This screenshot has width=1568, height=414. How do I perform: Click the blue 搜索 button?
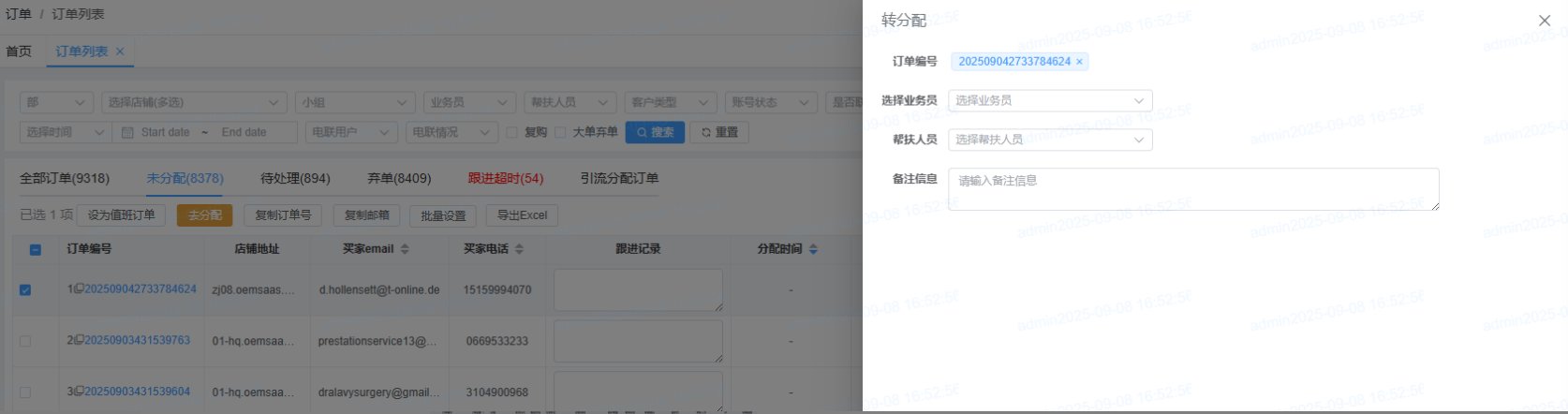[655, 132]
